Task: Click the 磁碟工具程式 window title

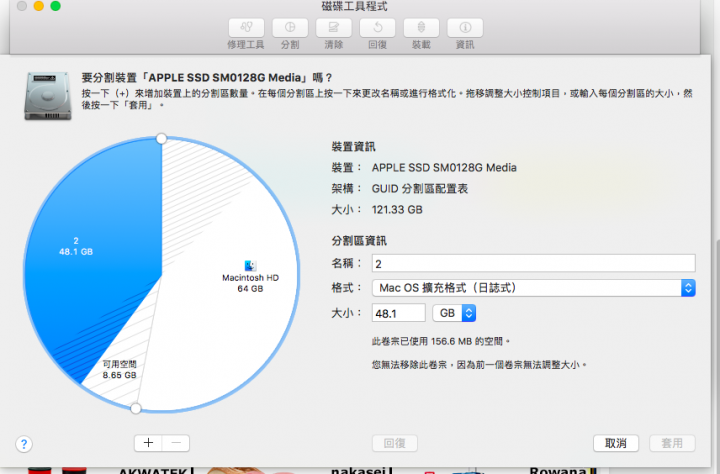Action: (354, 6)
